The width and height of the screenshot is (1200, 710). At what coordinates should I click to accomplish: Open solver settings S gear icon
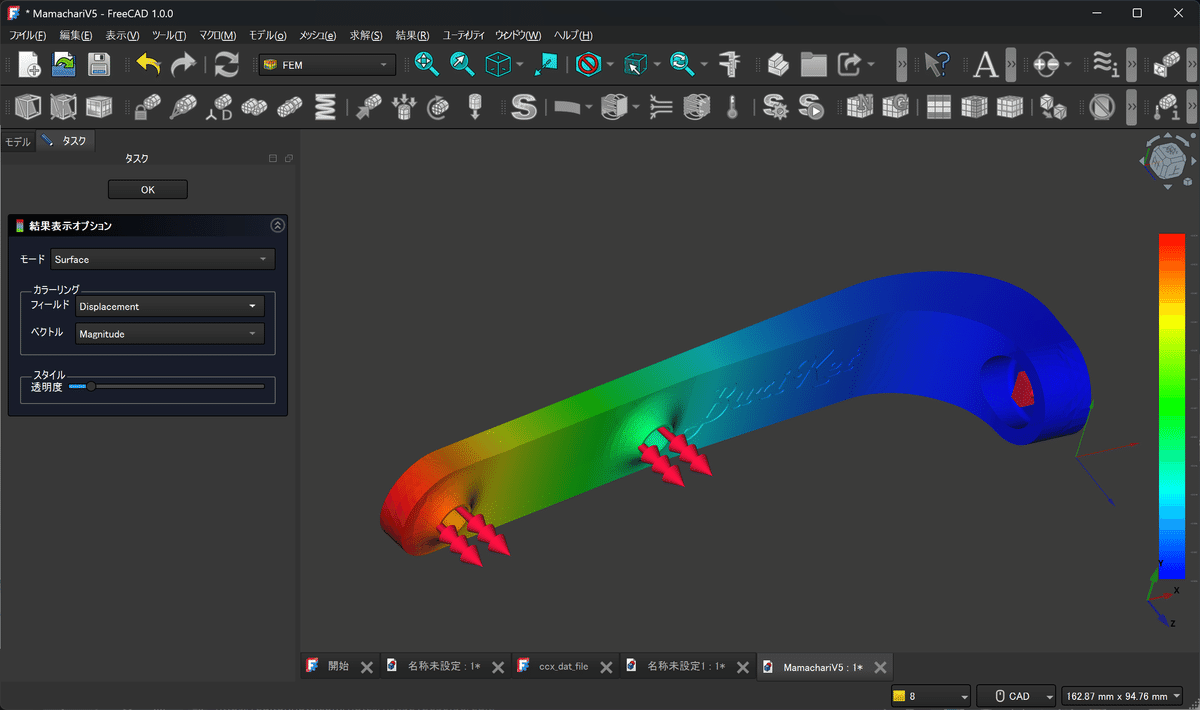(776, 106)
